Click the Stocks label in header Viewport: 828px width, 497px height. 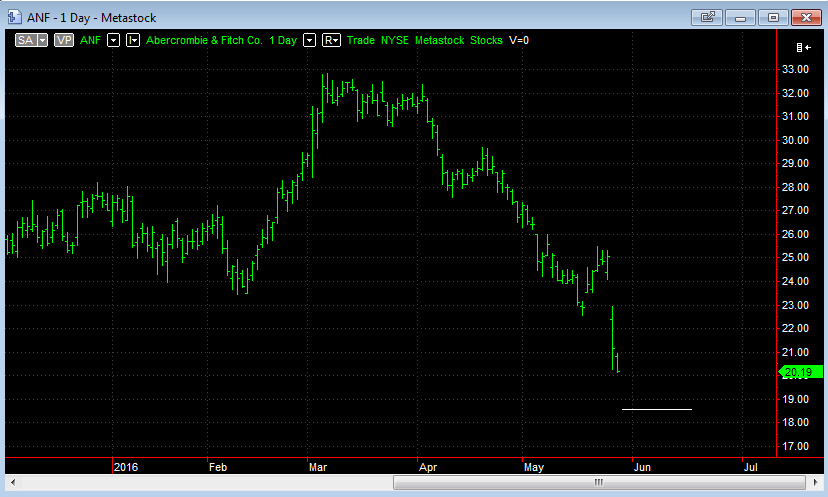coord(486,40)
